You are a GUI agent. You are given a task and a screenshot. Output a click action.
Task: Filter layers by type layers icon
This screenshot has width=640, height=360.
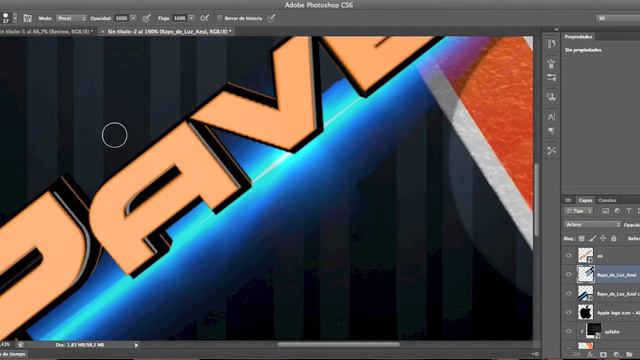[x=629, y=211]
